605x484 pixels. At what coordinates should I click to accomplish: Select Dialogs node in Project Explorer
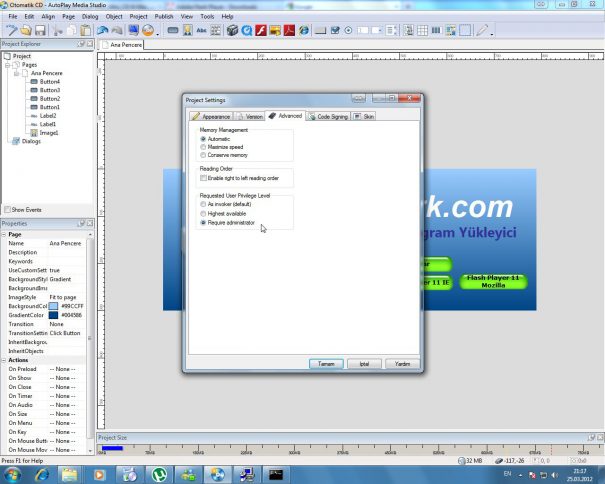click(31, 141)
